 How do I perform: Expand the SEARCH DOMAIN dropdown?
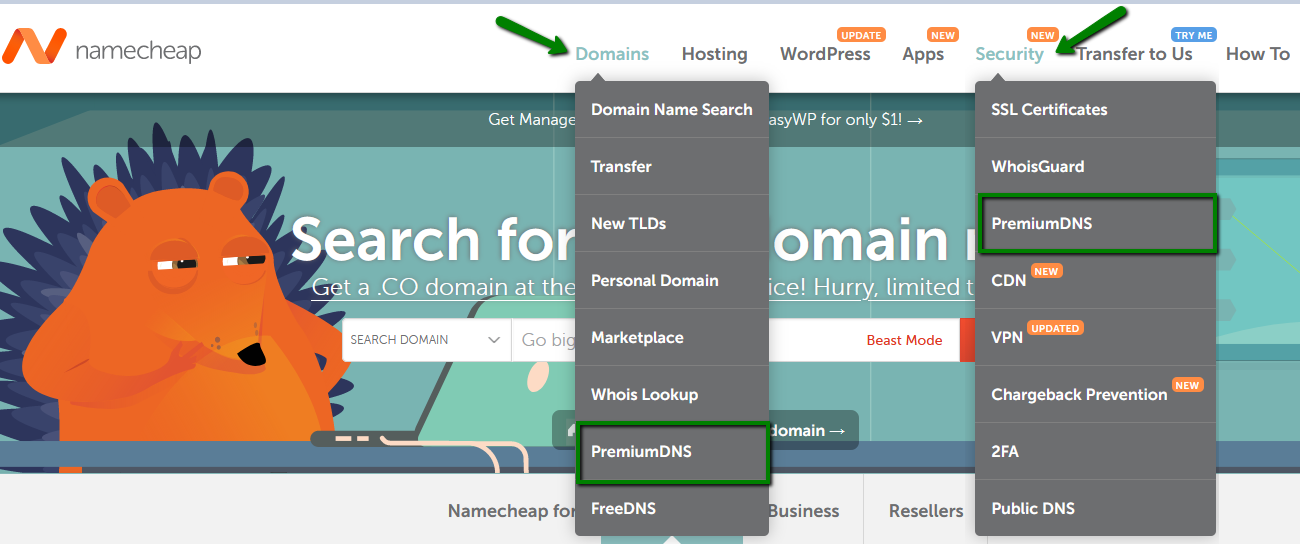click(426, 340)
